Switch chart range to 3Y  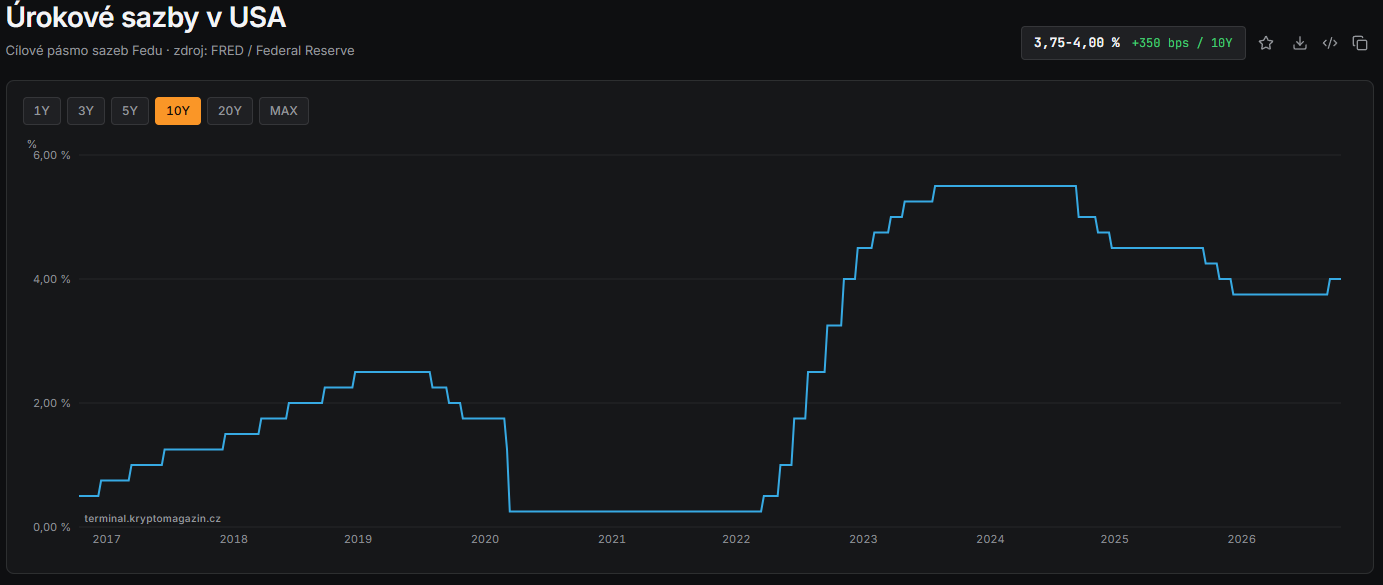click(86, 111)
